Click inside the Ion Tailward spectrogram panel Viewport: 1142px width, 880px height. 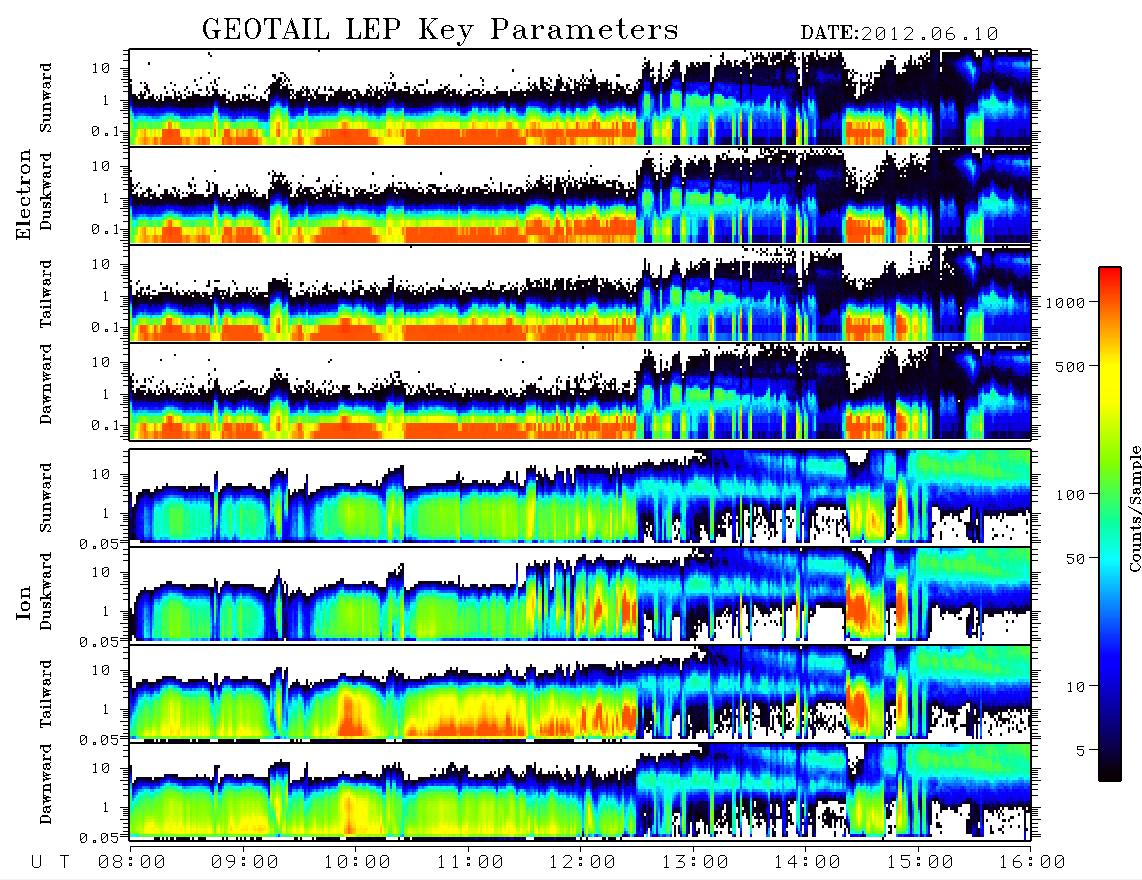pyautogui.click(x=580, y=694)
